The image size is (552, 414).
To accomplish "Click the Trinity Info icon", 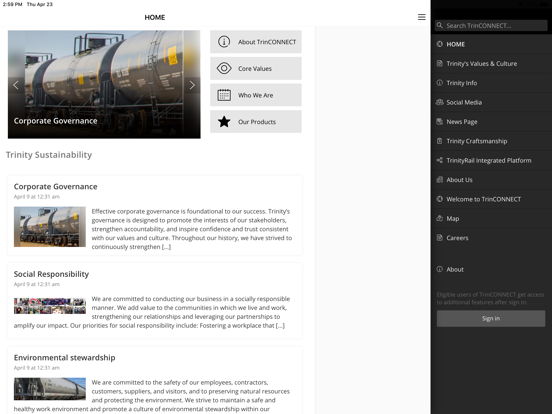I will (x=439, y=83).
